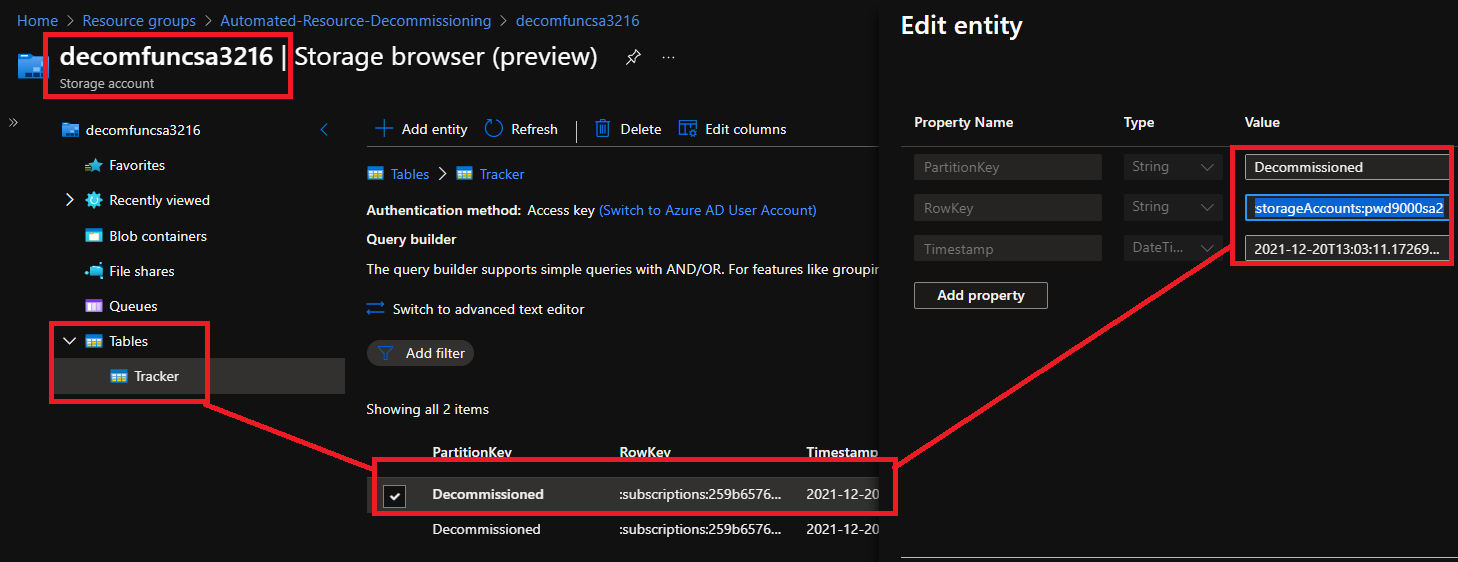Click Add entity in the toolbar
Screen dimensions: 1458x562
pos(421,129)
